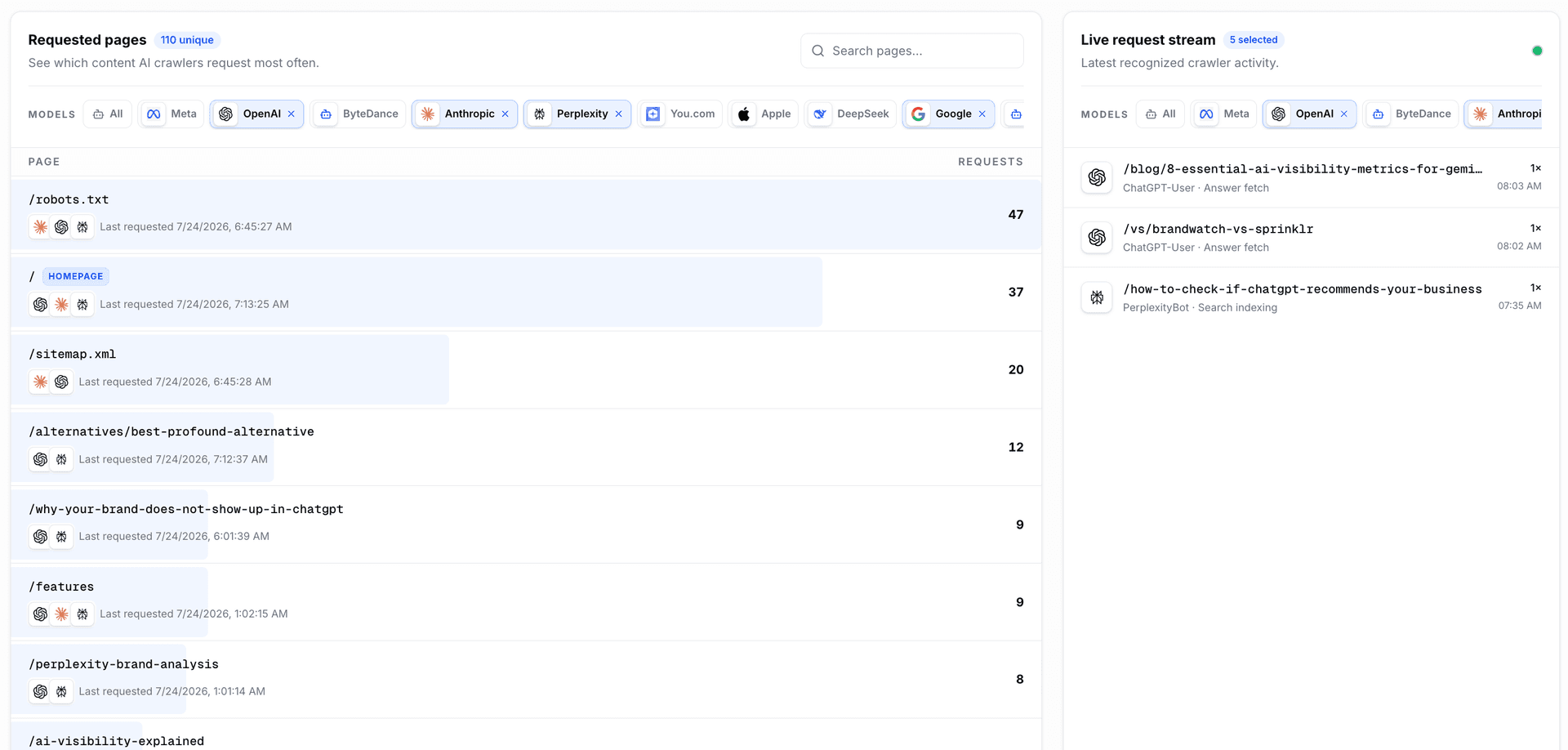Click the DeepSeek whale logo icon
1568x750 pixels.
[x=820, y=114]
